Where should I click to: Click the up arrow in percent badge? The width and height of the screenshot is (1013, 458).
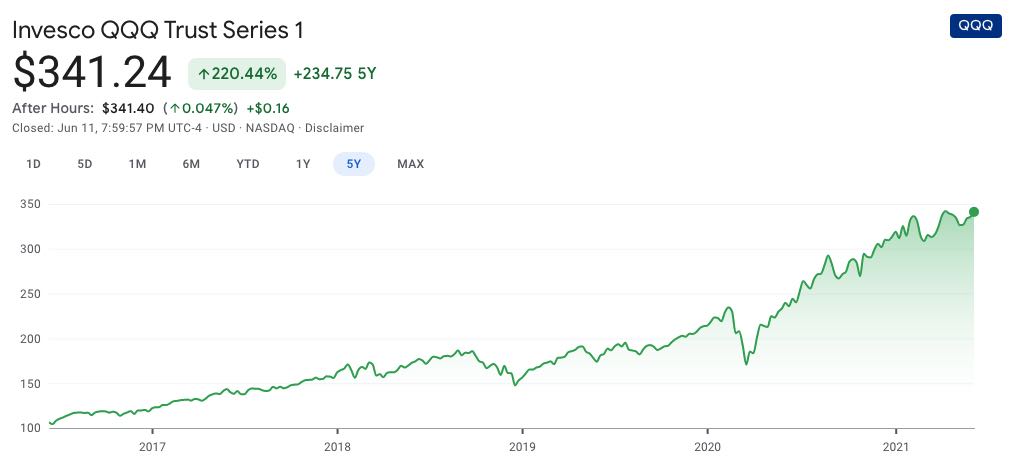[x=203, y=73]
